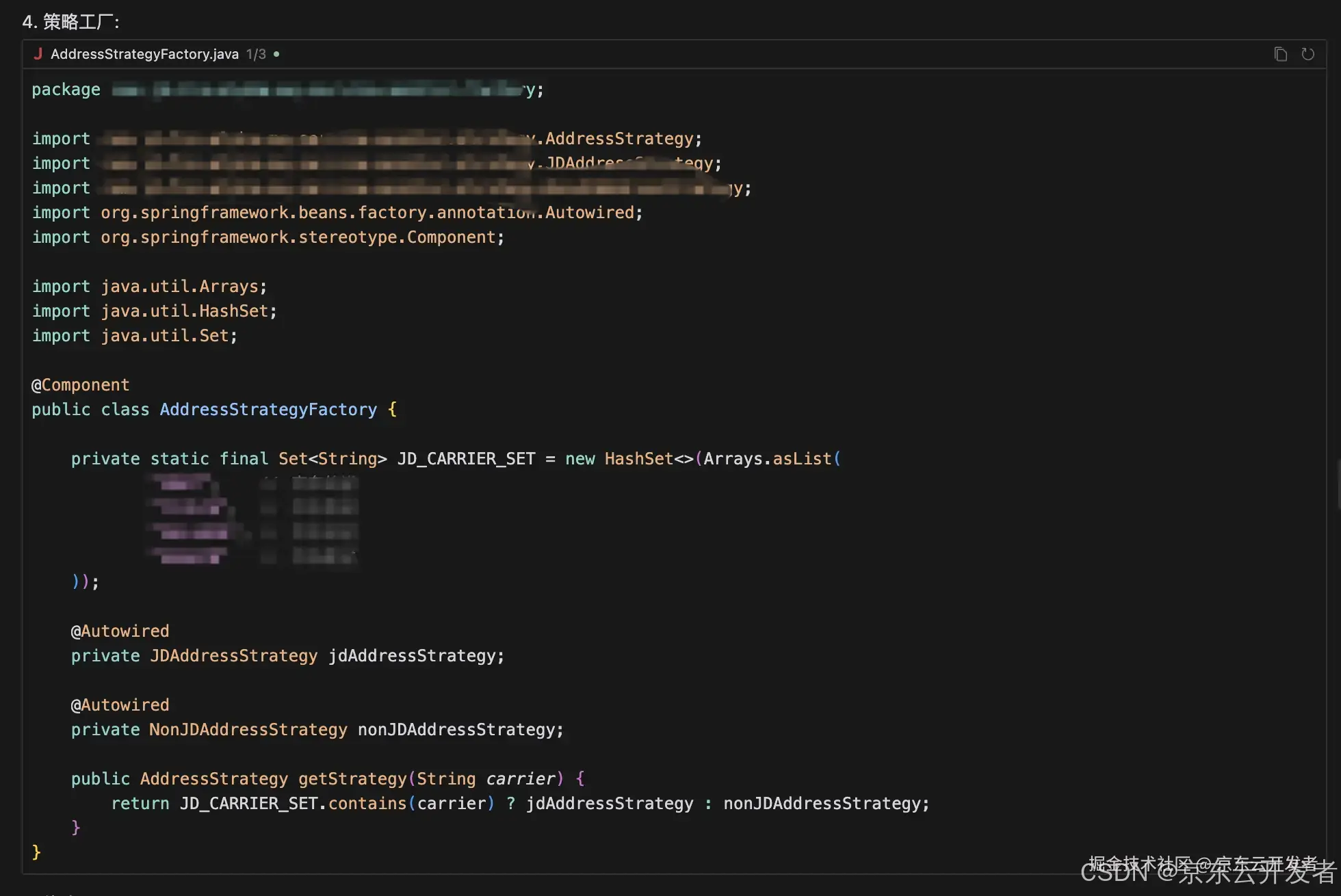Click the italic carrier parameter
1341x896 pixels.
click(521, 779)
